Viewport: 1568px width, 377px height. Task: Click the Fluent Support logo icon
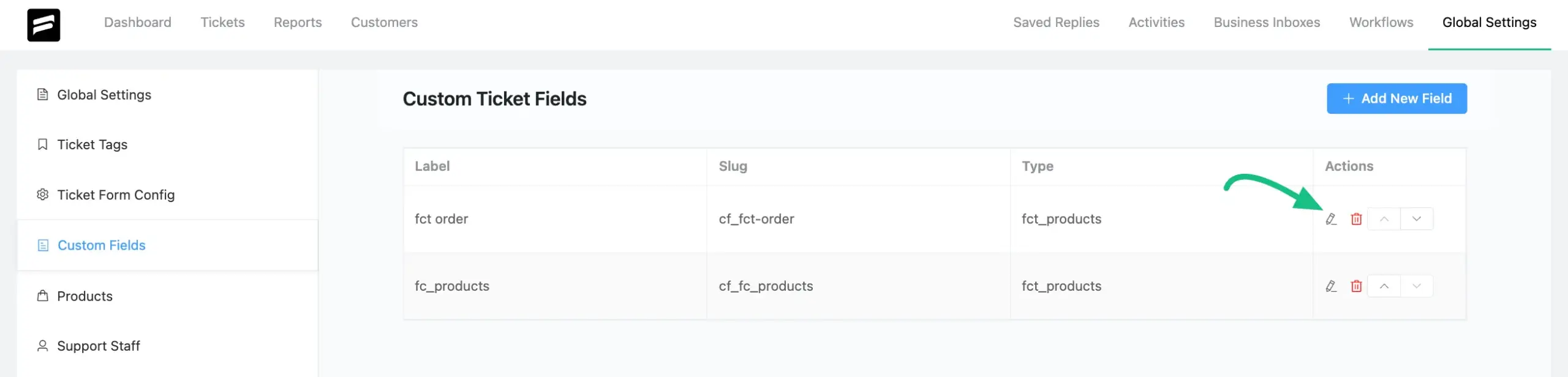coord(43,25)
